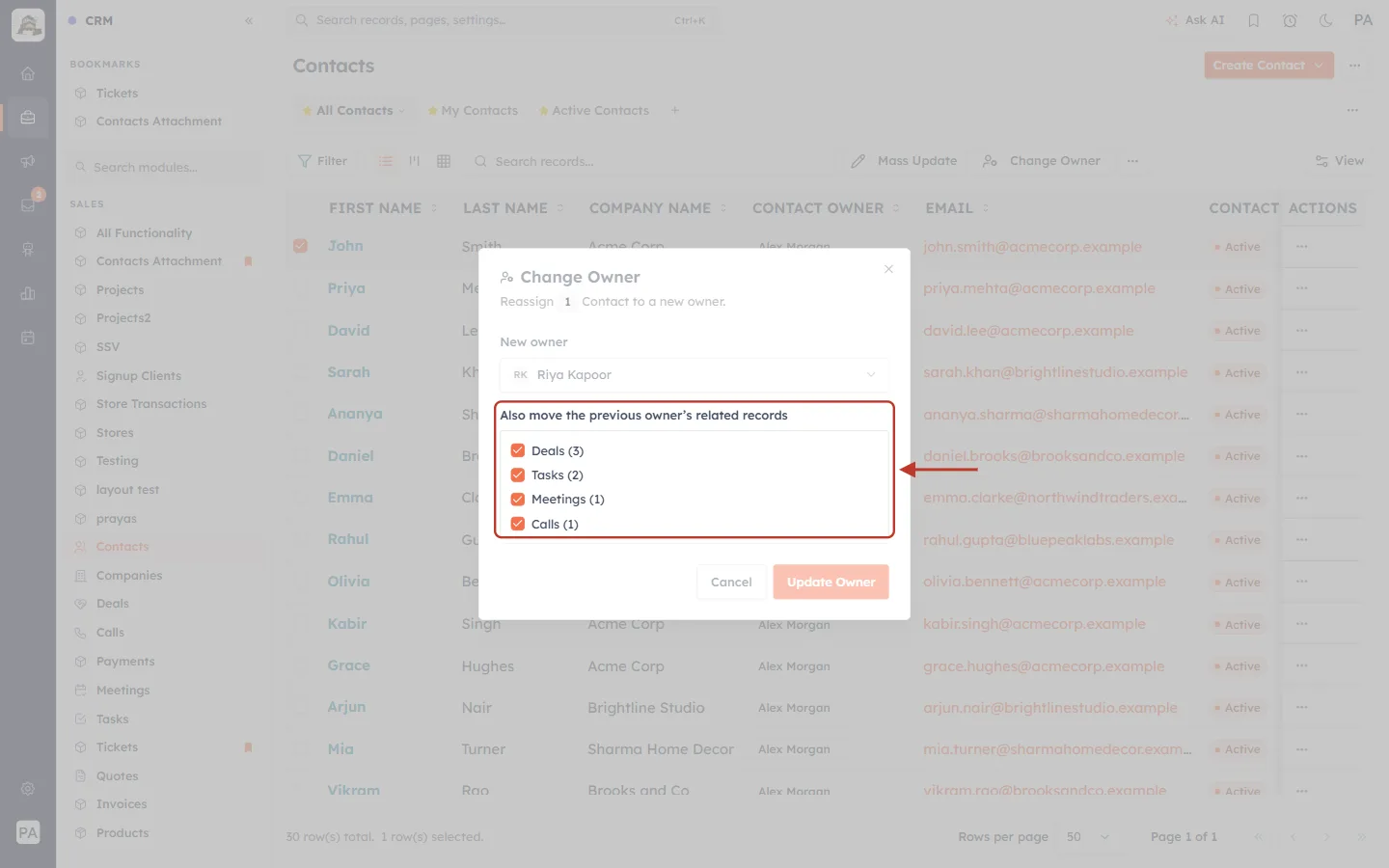The image size is (1389, 868).
Task: Toggle the Calls (1) checkbox
Action: click(518, 524)
